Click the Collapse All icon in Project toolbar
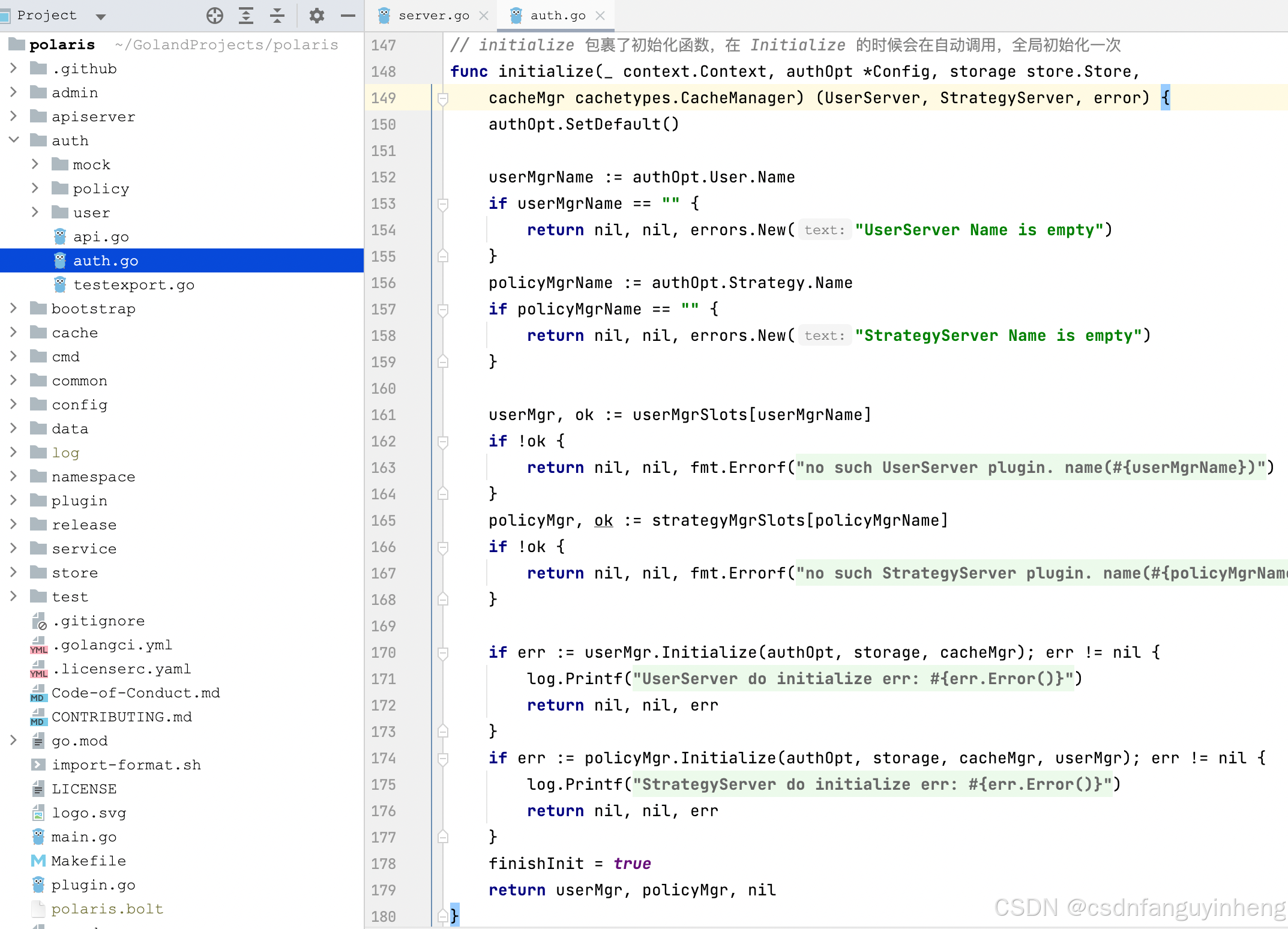This screenshot has width=1288, height=929. click(277, 16)
